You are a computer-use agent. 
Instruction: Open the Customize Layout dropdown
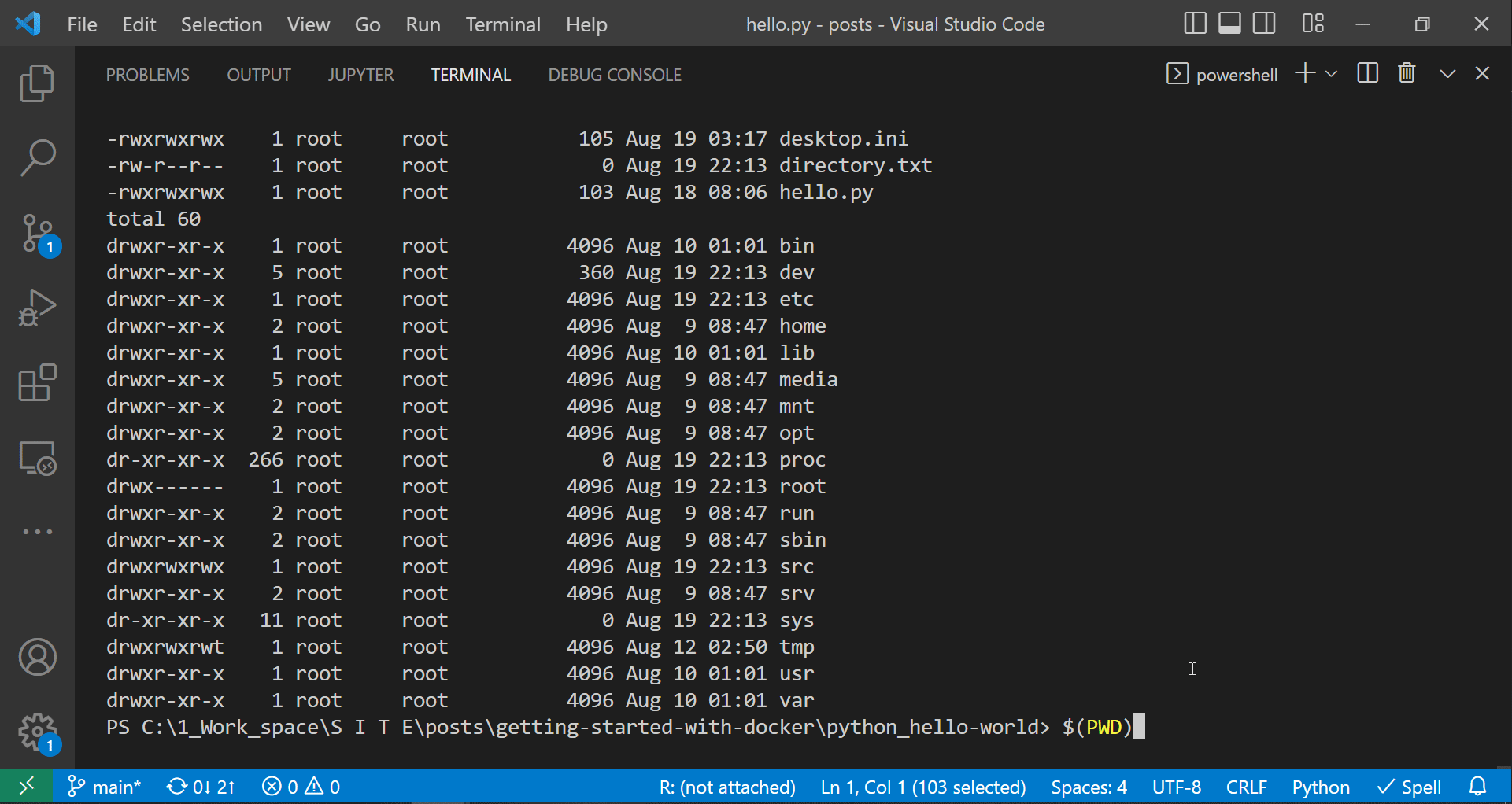[1313, 24]
